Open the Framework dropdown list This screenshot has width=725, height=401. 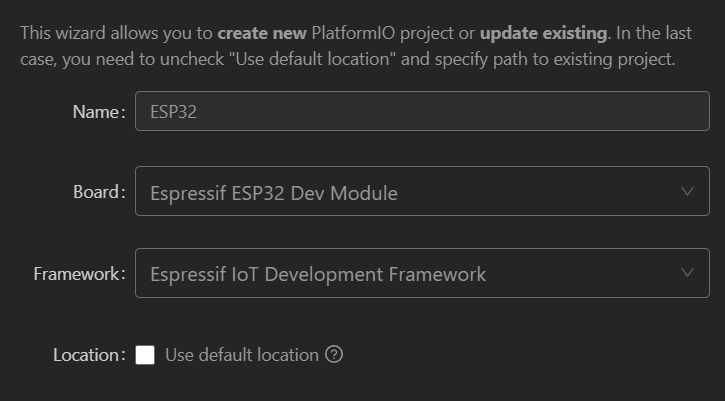(x=422, y=273)
